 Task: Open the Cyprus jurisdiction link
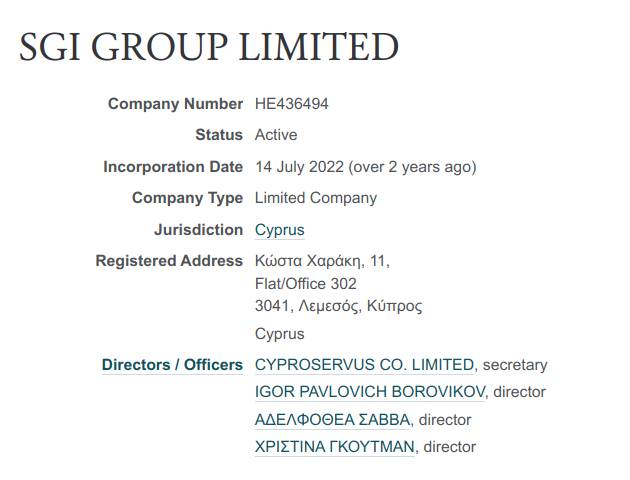click(279, 230)
